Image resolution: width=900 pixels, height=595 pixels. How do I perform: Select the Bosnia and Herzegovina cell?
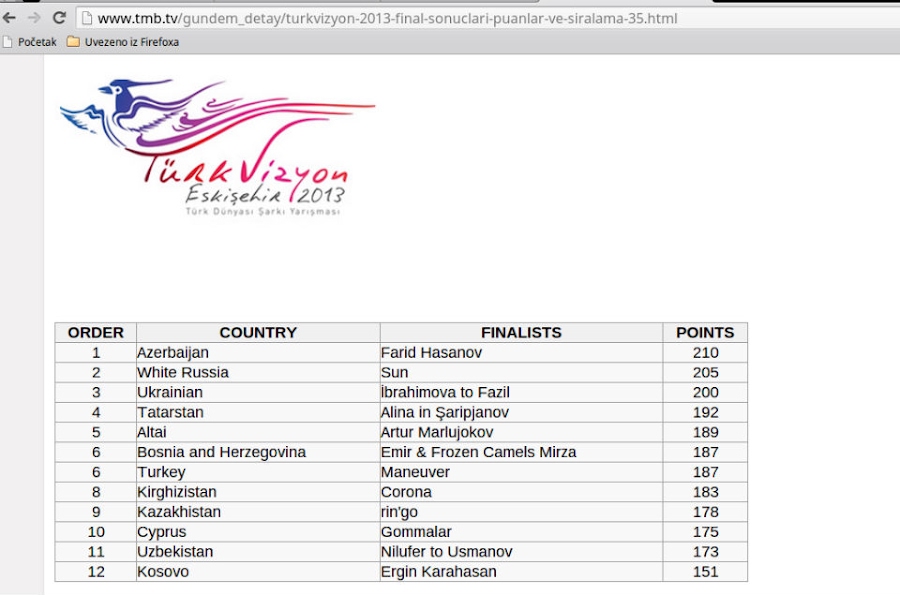[x=221, y=452]
